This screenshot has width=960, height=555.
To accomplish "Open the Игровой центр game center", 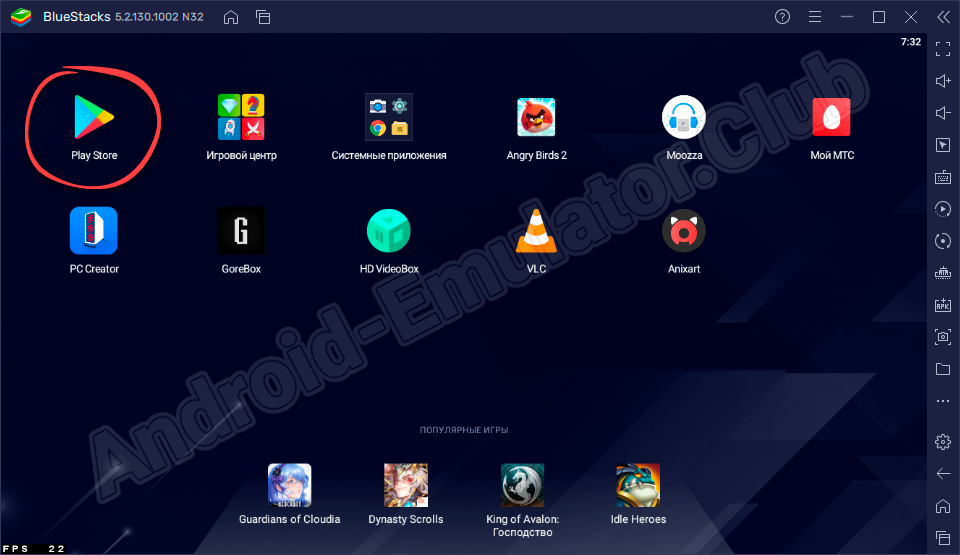I will click(241, 118).
